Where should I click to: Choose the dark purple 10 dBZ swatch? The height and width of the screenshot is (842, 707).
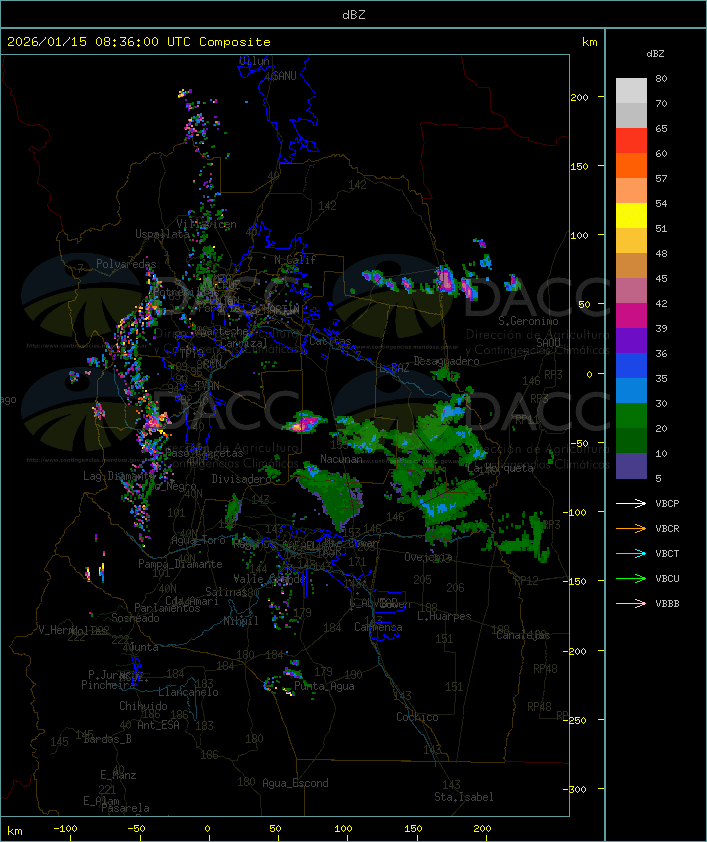[631, 466]
